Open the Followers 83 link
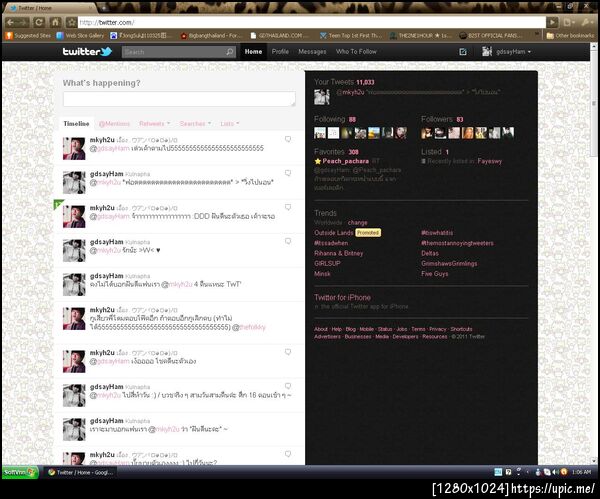The image size is (600, 499). [442, 119]
